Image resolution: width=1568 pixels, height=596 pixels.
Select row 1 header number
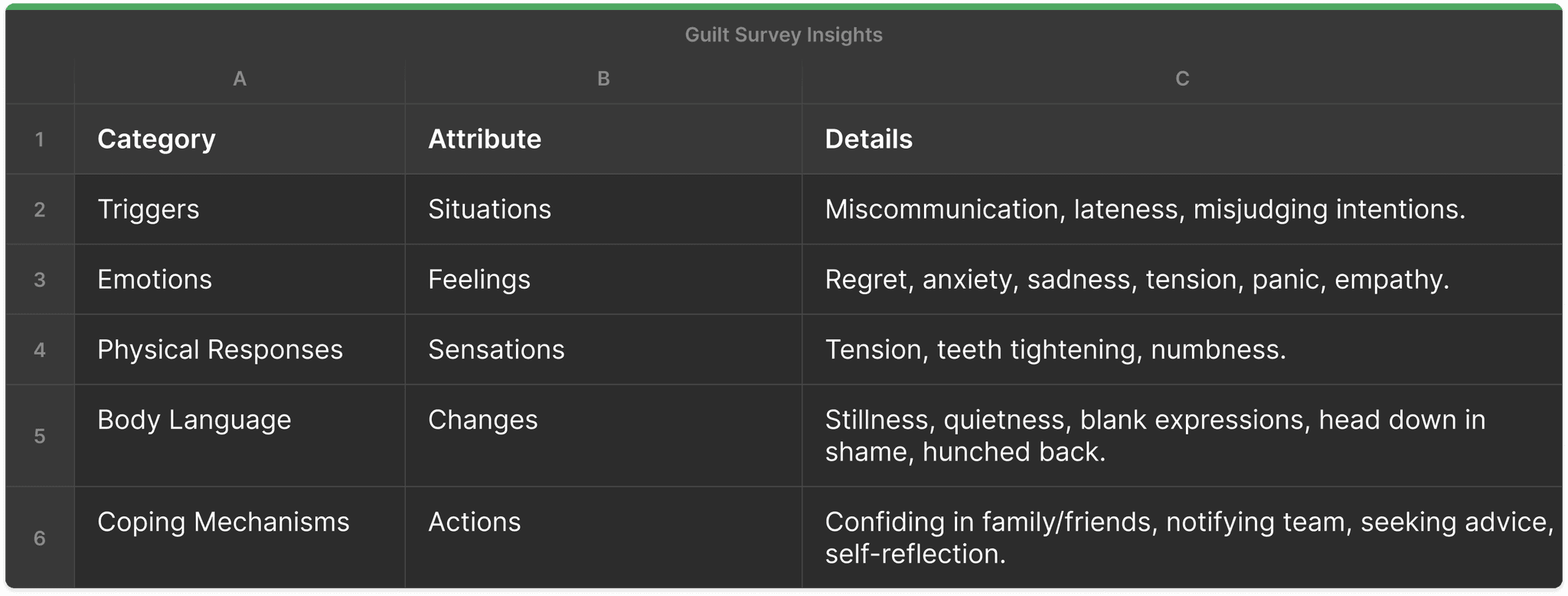tap(40, 139)
